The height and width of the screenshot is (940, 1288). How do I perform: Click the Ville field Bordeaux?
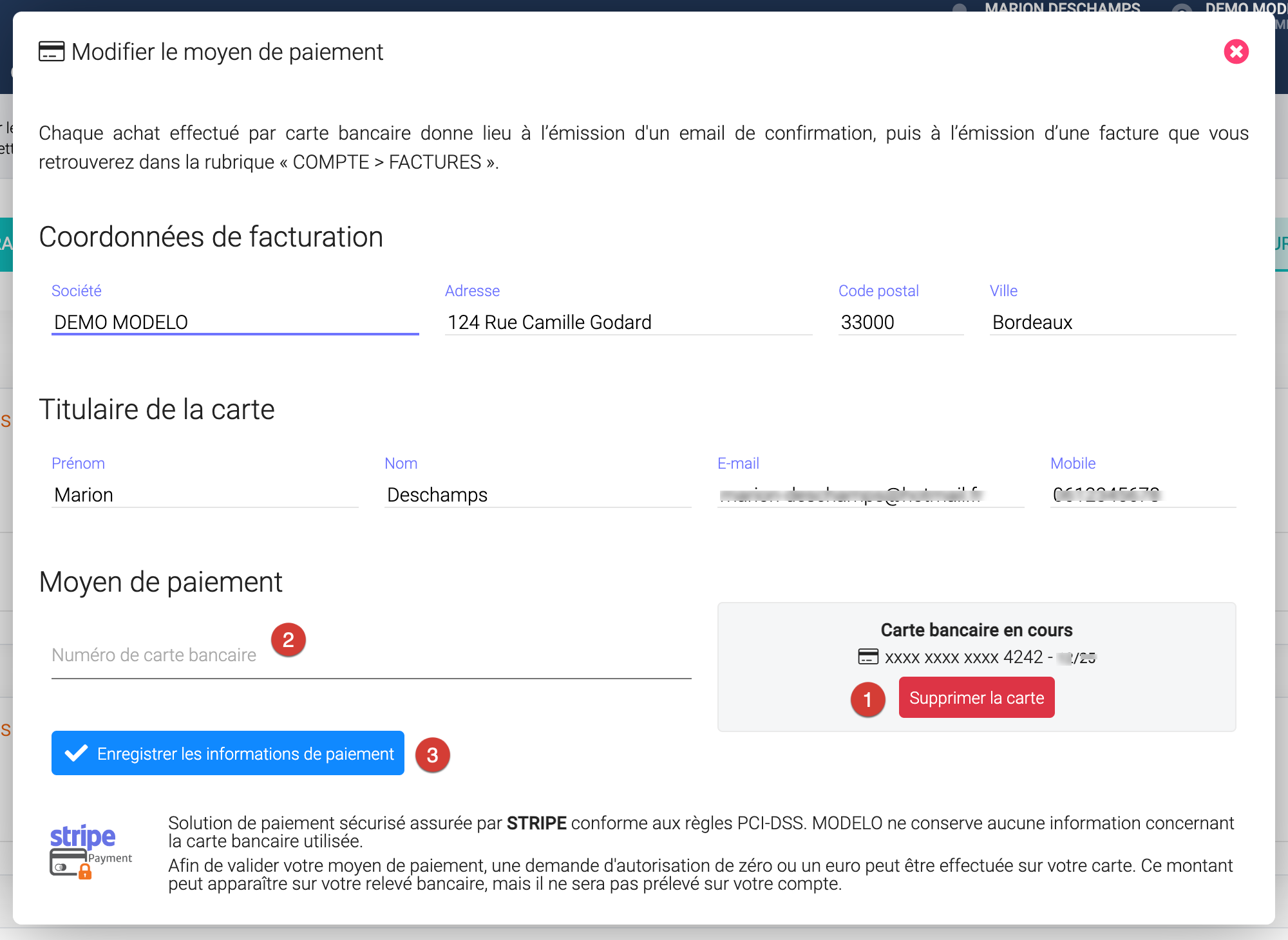coord(1112,322)
